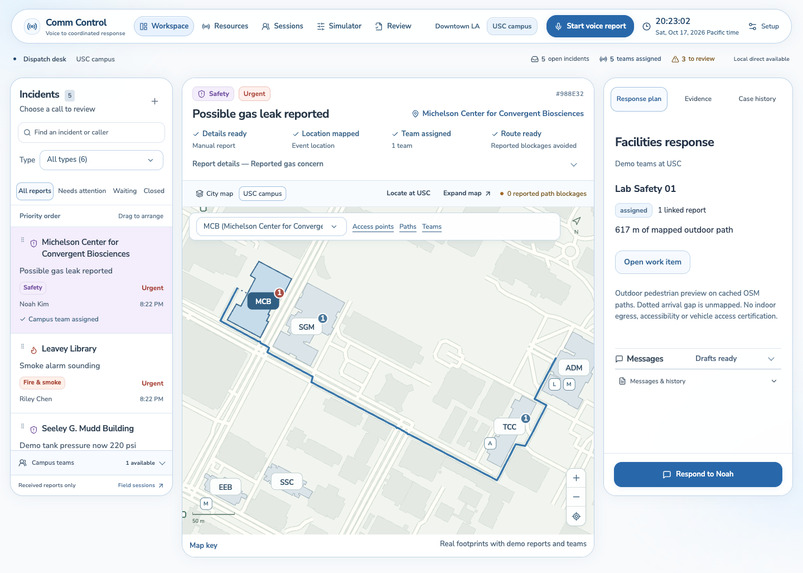Click the fire icon on Leavey Library incident
The image size is (803, 573).
[34, 350]
